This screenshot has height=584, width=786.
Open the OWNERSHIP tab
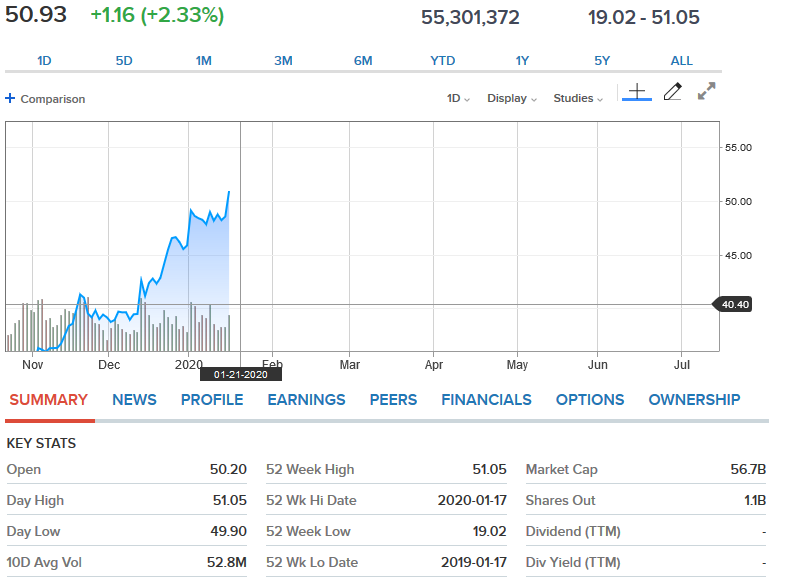coord(694,400)
